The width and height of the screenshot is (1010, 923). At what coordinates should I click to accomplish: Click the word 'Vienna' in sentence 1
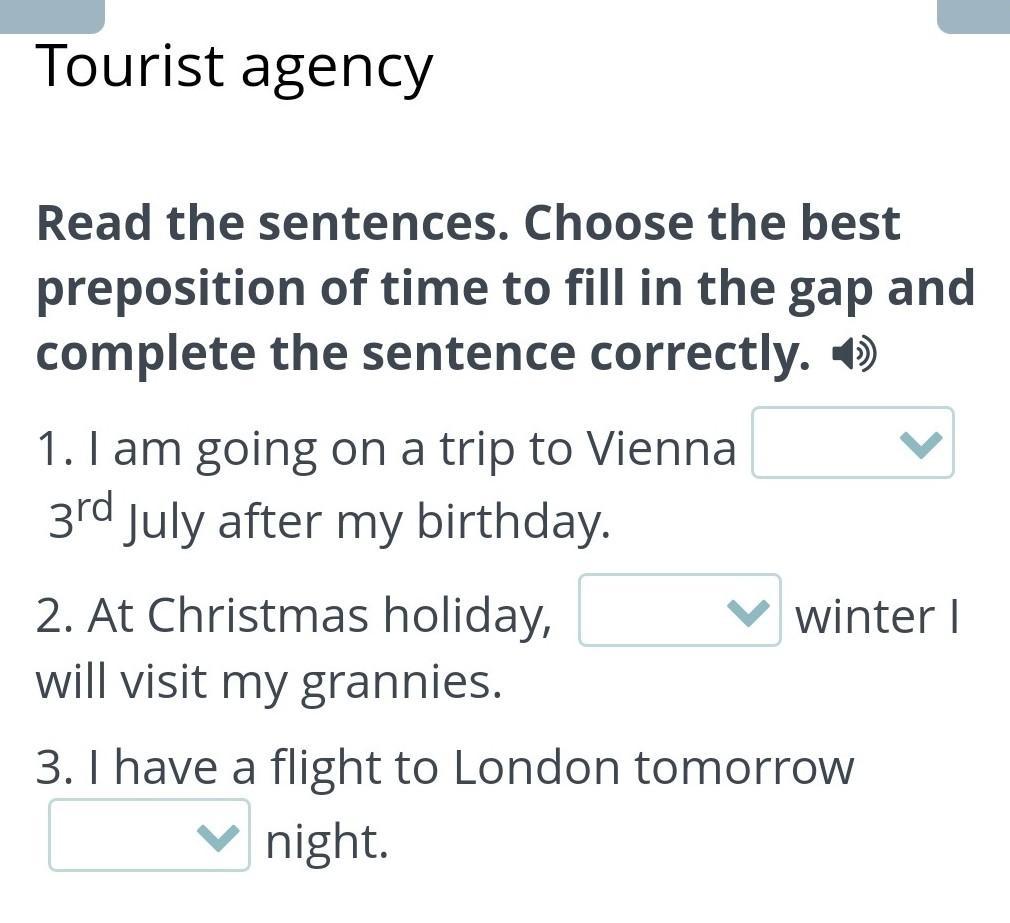[x=661, y=448]
